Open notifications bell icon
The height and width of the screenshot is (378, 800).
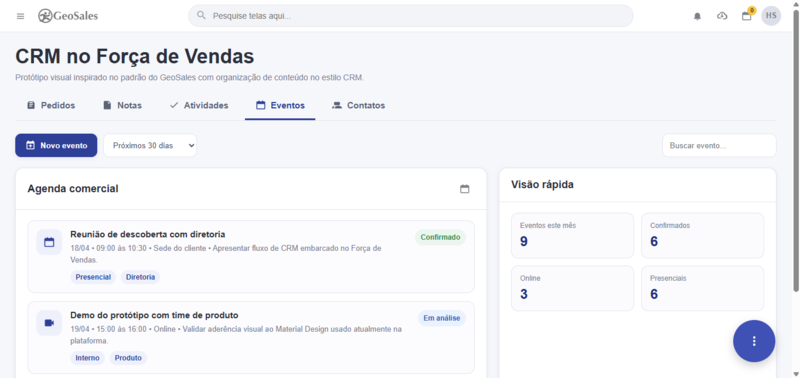(697, 16)
